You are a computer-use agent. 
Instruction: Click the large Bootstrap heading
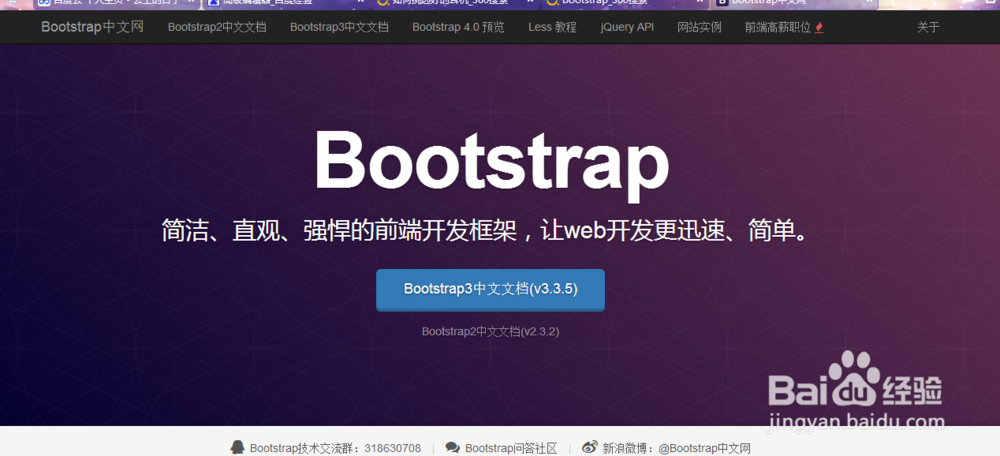click(x=492, y=165)
